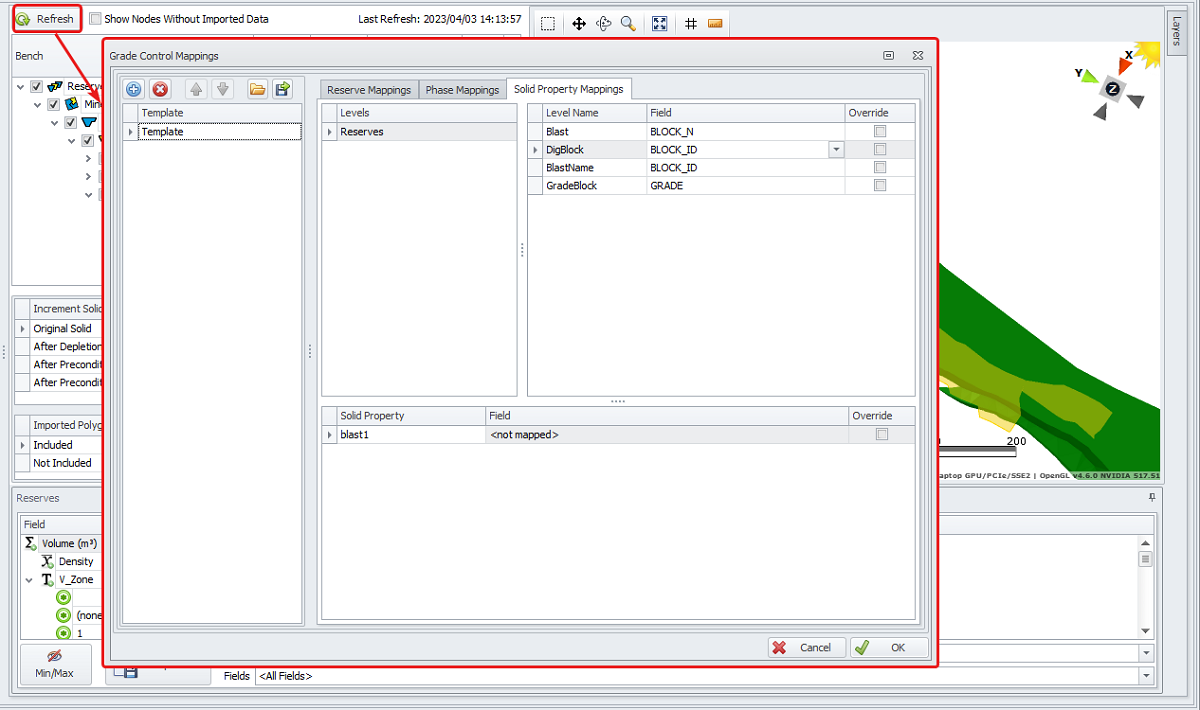Viewport: 1200px width, 710px height.
Task: Activate the pan move tool
Action: point(579,24)
